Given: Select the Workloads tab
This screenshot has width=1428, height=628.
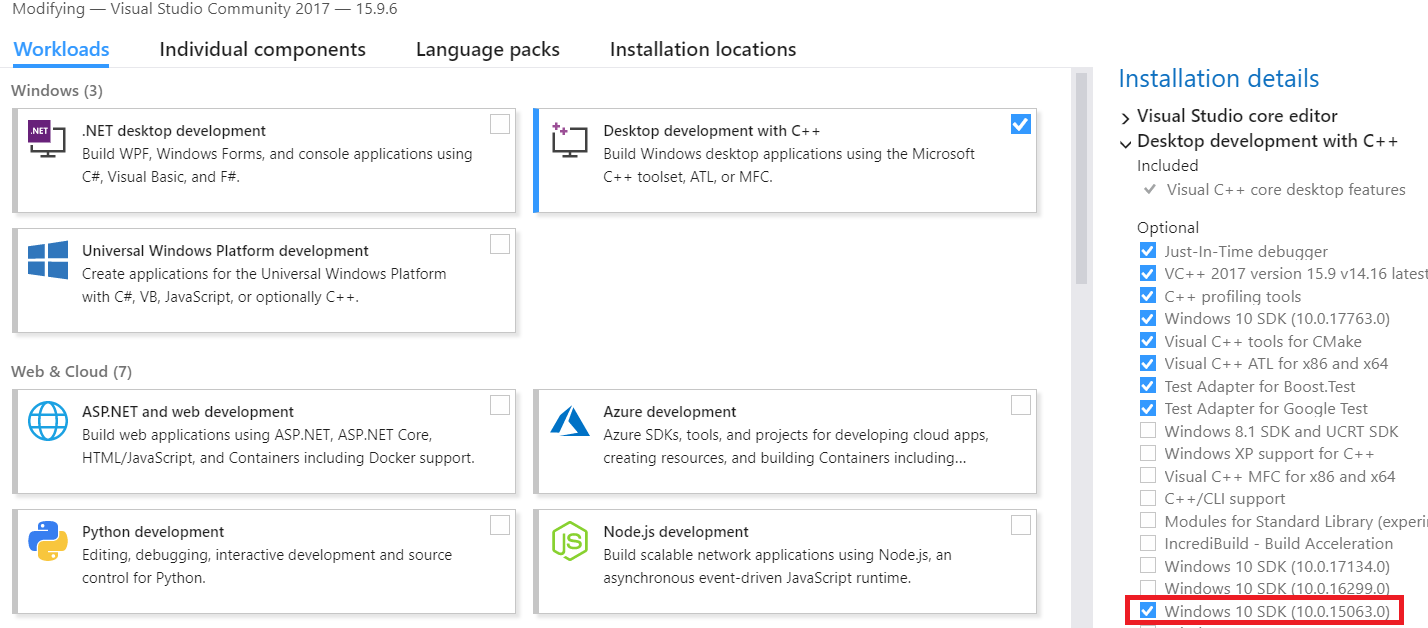Looking at the screenshot, I should pos(61,49).
